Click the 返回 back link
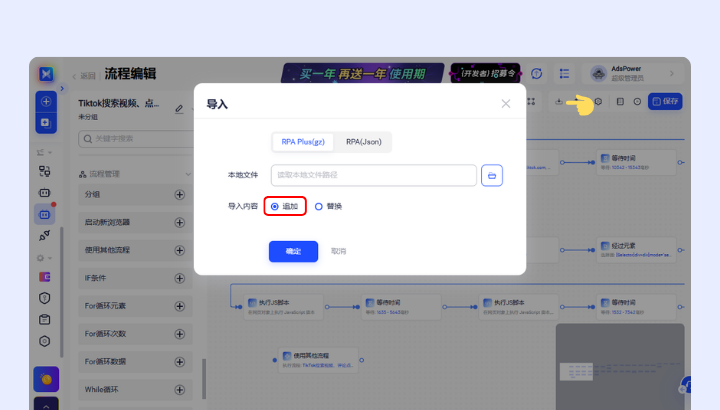Viewport: 720px width, 410px height. point(84,76)
